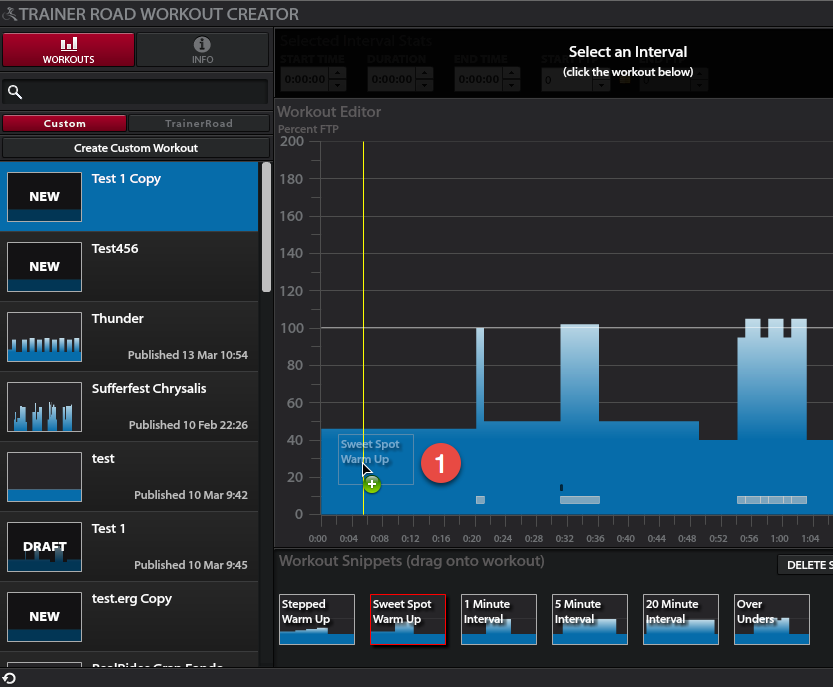
Task: Increase the Start Time stepper
Action: pos(338,73)
